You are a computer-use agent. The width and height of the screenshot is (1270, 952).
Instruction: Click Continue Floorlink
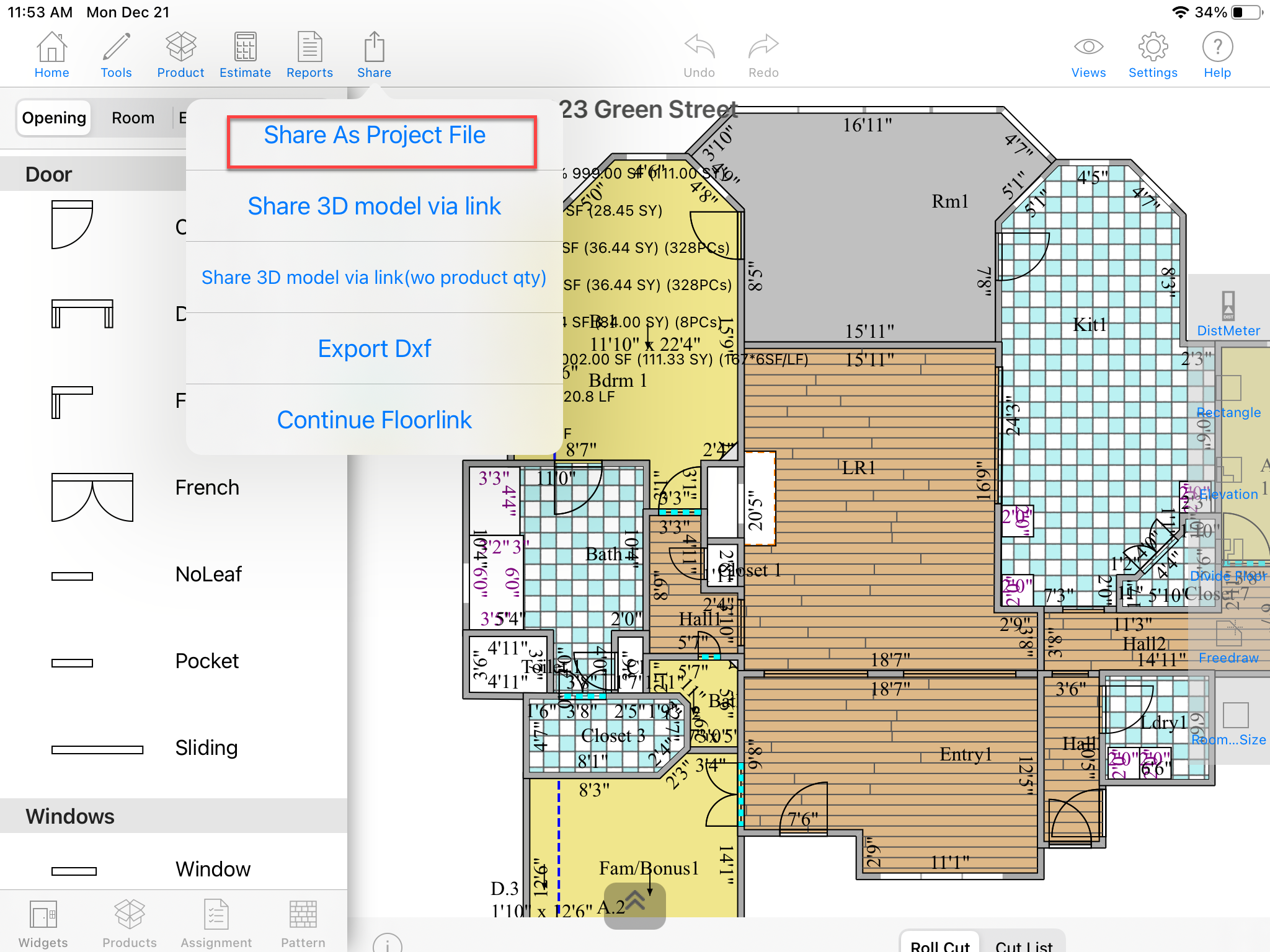coord(375,420)
